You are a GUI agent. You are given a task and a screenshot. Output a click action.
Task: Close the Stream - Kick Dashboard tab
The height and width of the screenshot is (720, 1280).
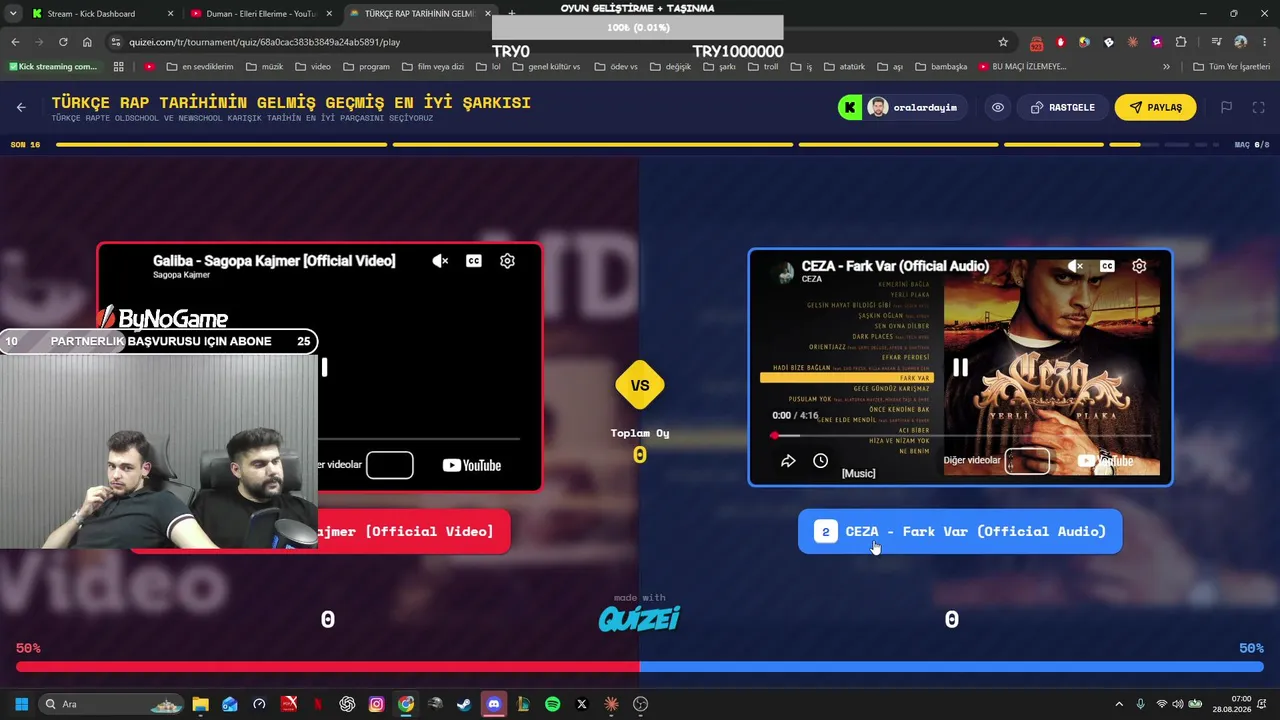click(x=170, y=14)
